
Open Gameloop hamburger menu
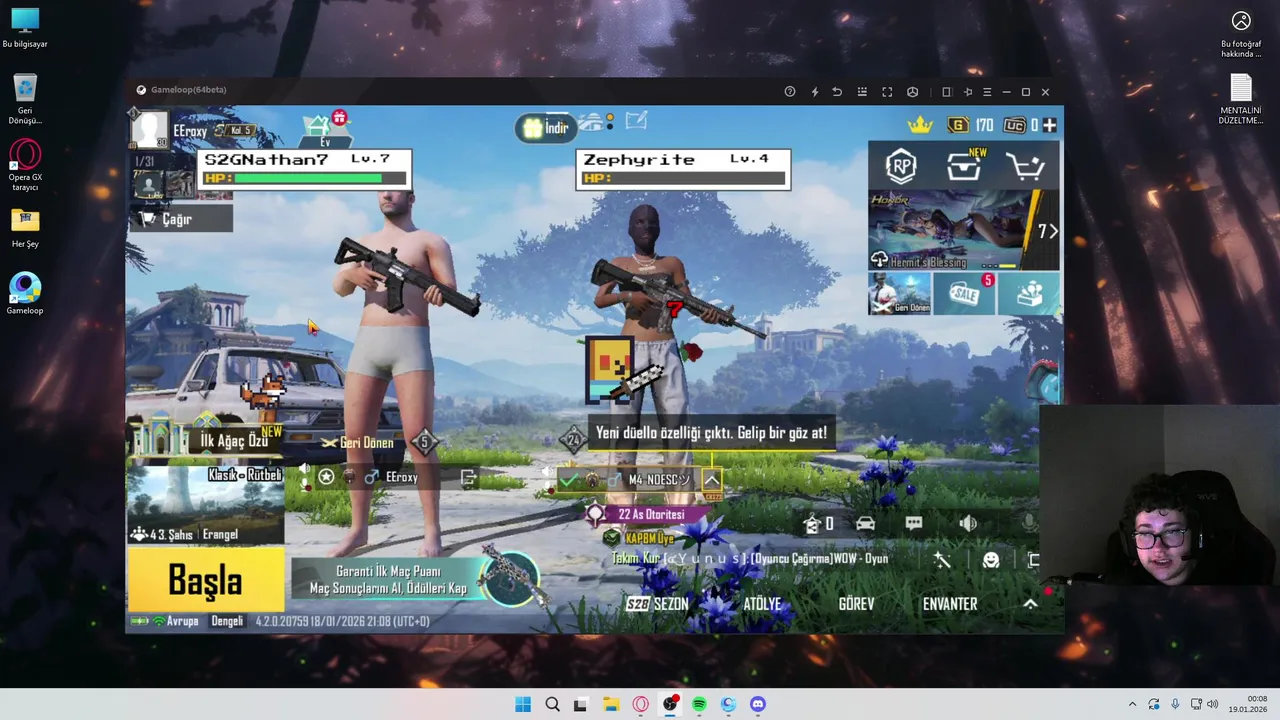coord(987,92)
